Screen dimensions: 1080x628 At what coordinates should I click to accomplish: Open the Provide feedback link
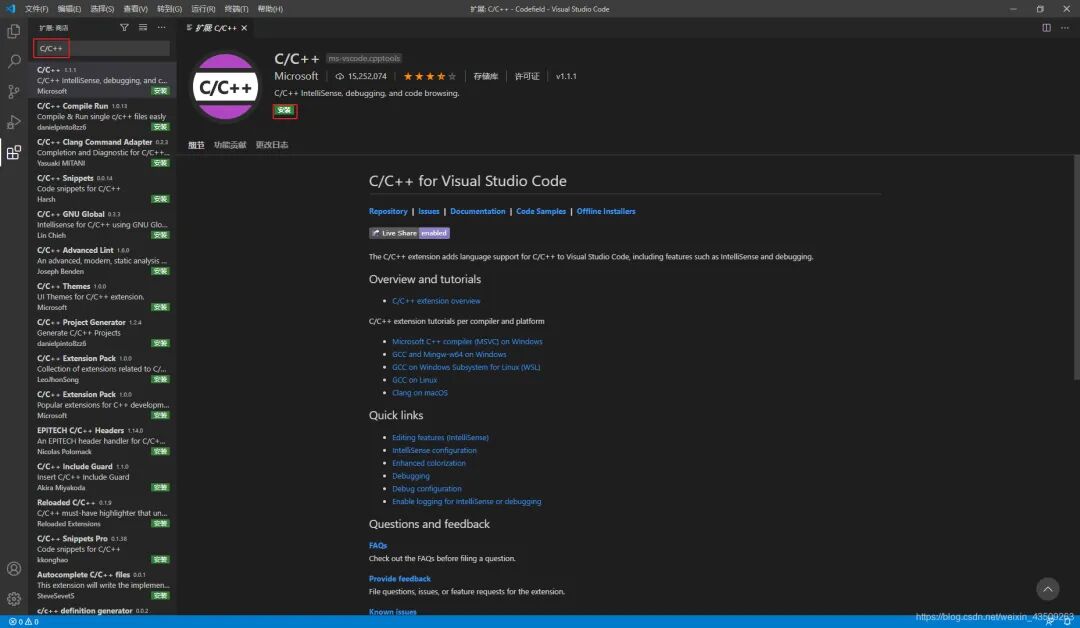(x=399, y=579)
